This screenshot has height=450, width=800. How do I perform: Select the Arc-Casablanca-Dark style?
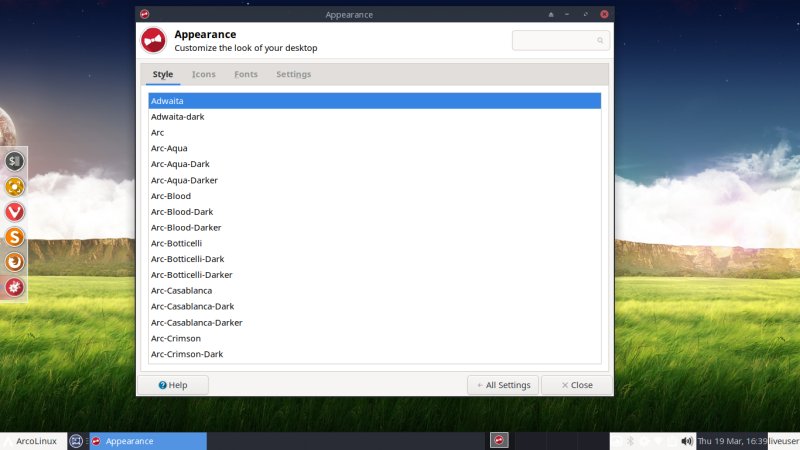point(374,307)
